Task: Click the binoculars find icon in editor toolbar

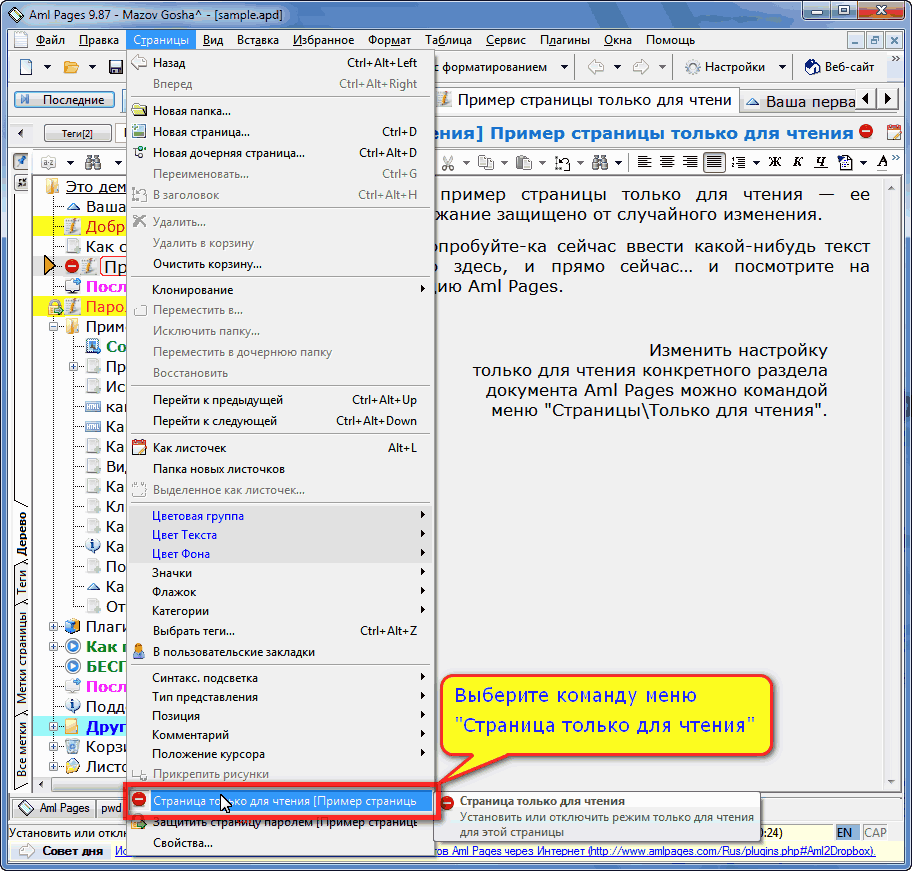Action: tap(600, 163)
